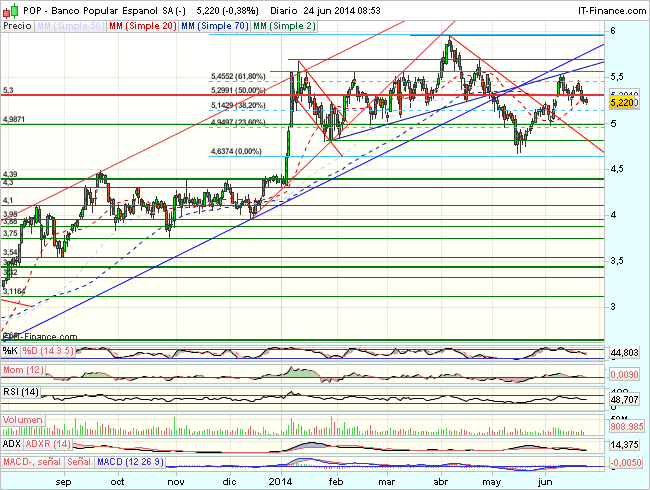Screen dimensions: 650x490
Task: Click the 4,9871 support level label
Action: (14, 119)
